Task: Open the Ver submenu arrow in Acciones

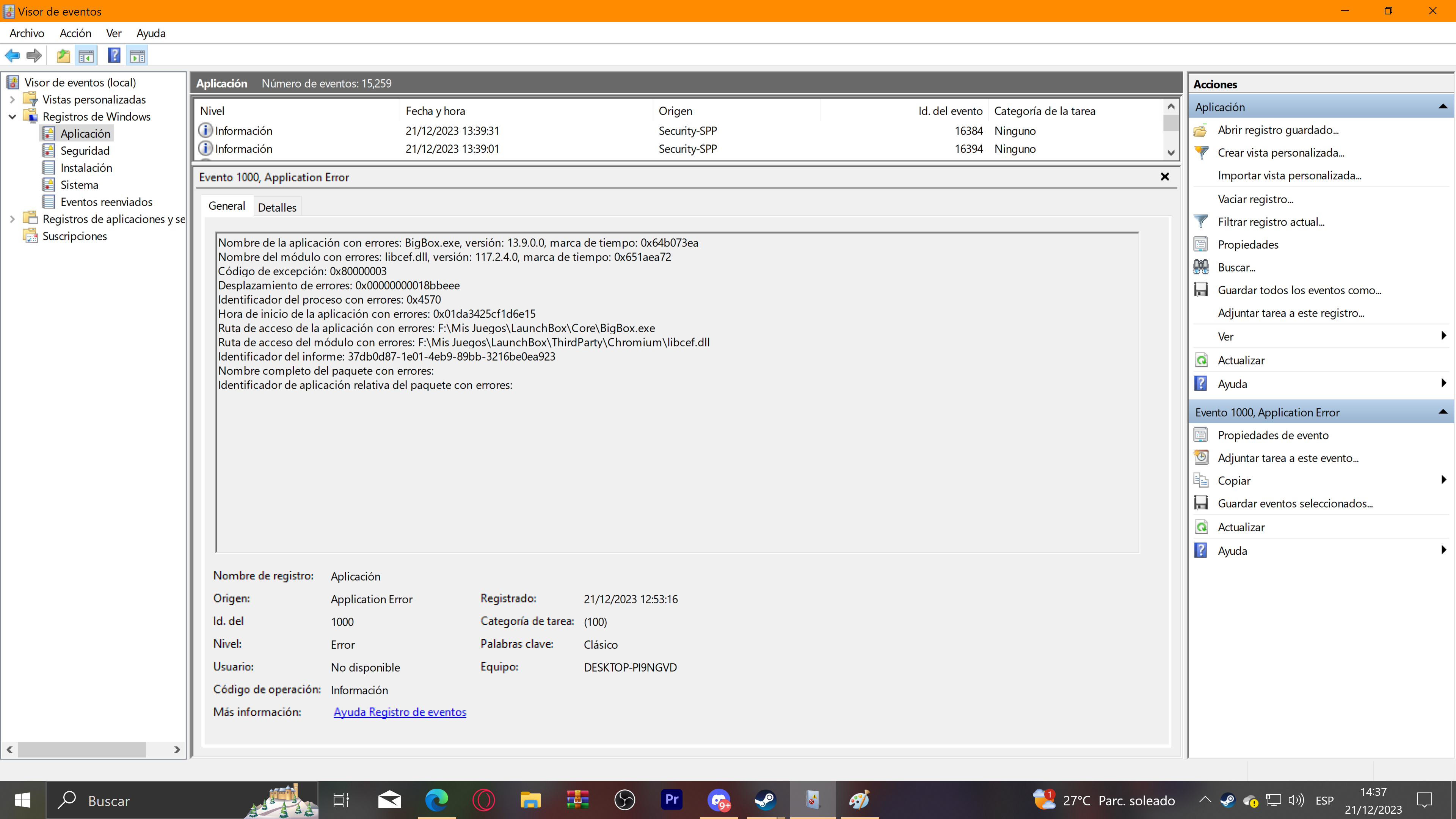Action: 1443,336
